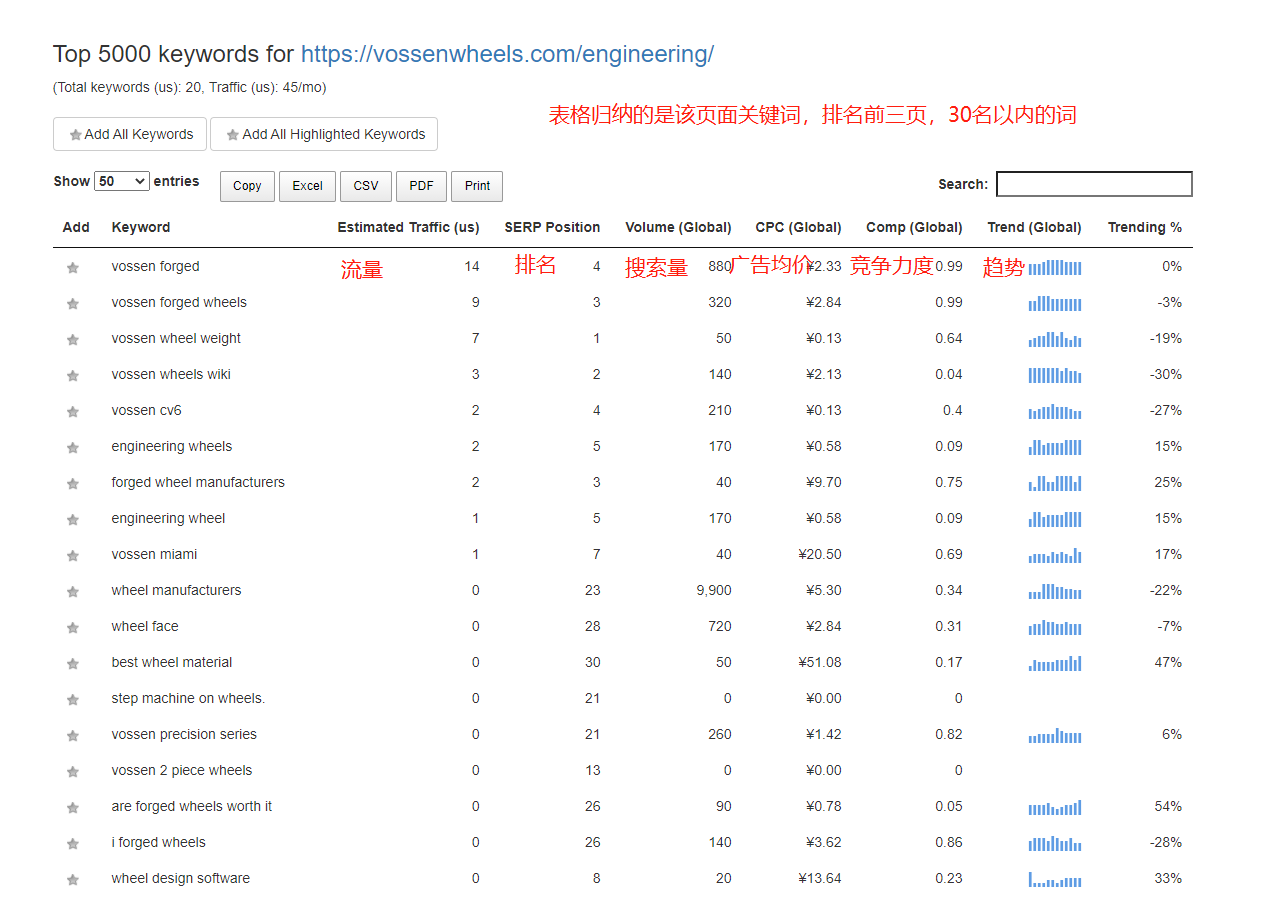The image size is (1275, 898).
Task: Star 'vossen 2 piece wheels' keyword
Action: click(x=73, y=772)
